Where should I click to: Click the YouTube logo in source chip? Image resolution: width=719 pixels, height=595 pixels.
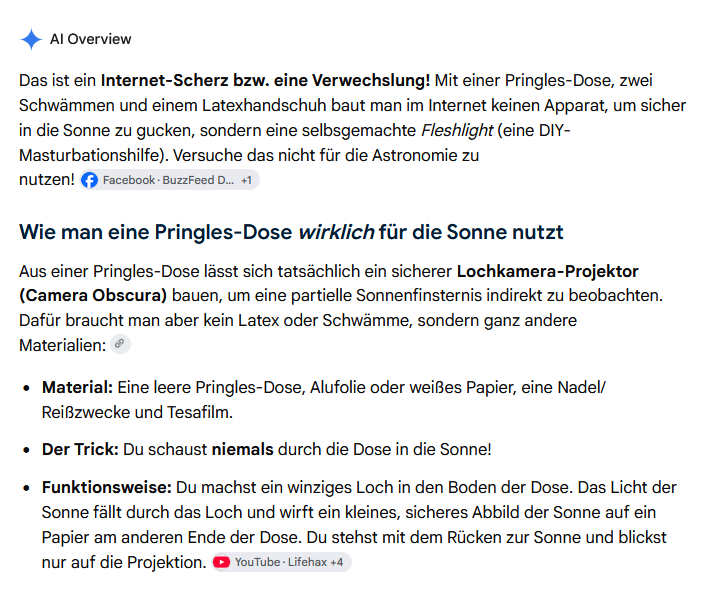(221, 562)
